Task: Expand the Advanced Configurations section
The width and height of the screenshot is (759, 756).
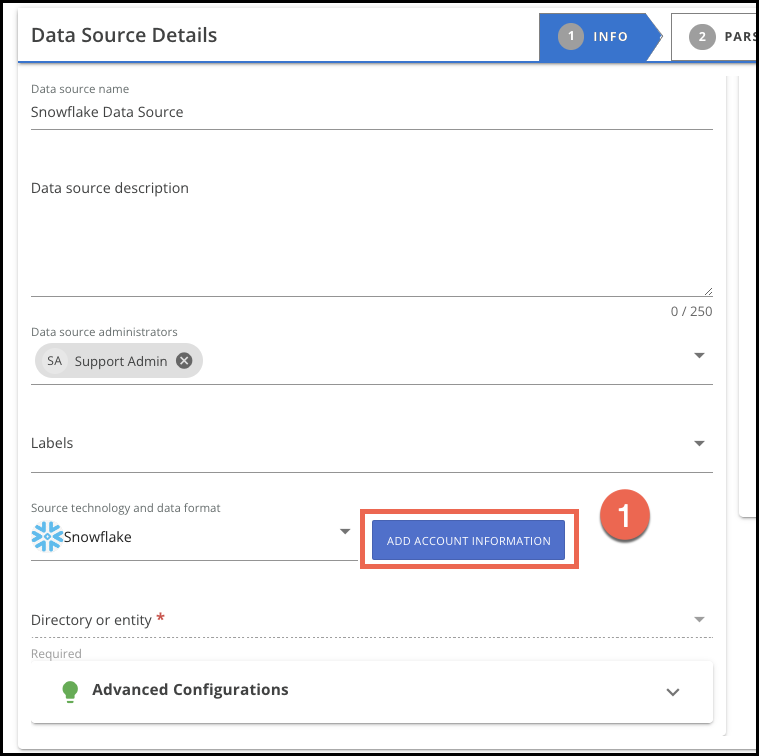Action: (x=673, y=691)
